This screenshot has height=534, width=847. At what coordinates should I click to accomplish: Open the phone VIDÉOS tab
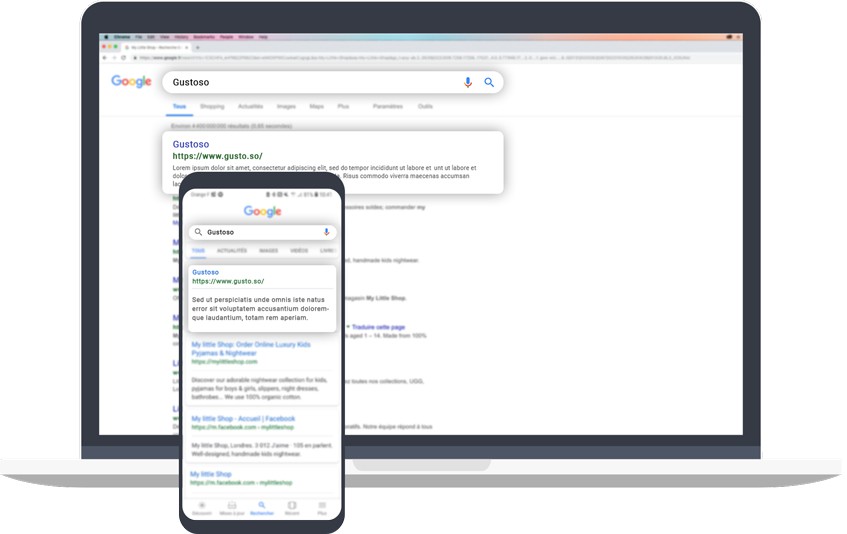tap(299, 251)
